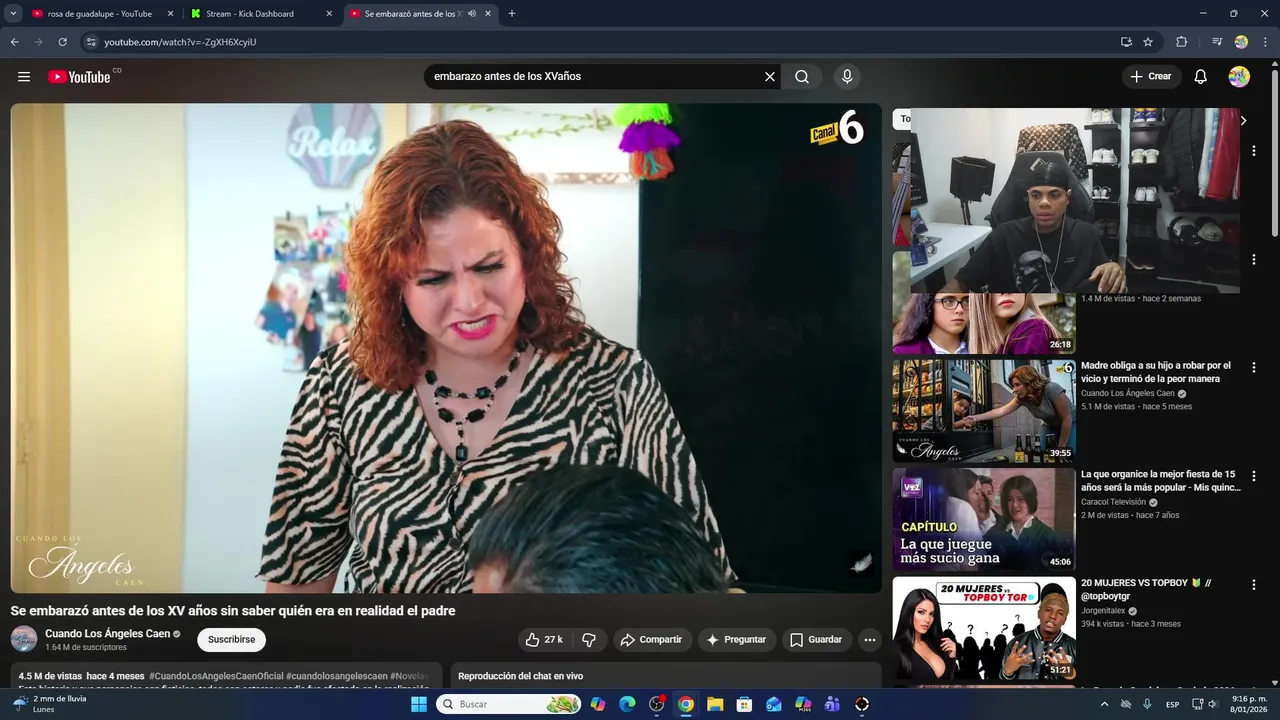
Task: Open options for 'Madre obliga a su hijo' video
Action: [x=1253, y=368]
